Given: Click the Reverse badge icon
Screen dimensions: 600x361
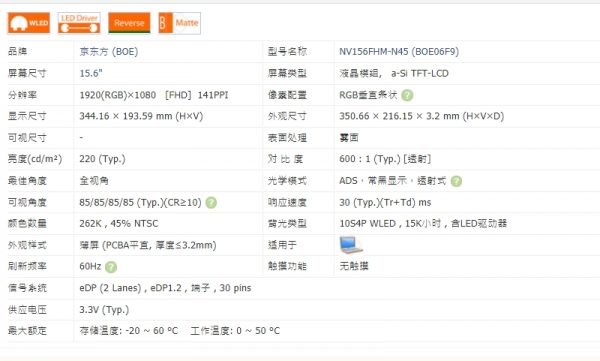Looking at the screenshot, I should coord(129,23).
